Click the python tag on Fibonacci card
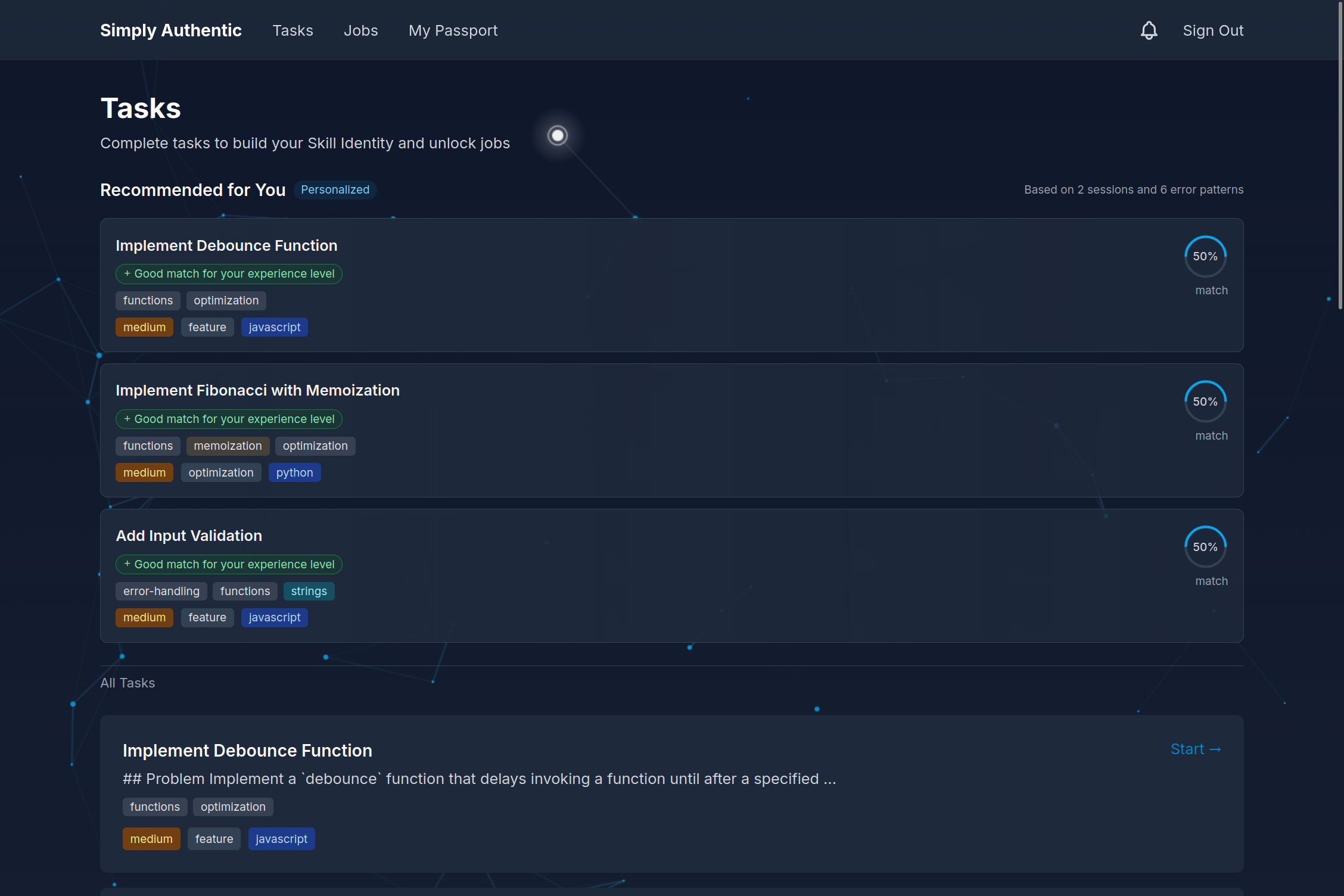Image resolution: width=1344 pixels, height=896 pixels. coord(294,473)
